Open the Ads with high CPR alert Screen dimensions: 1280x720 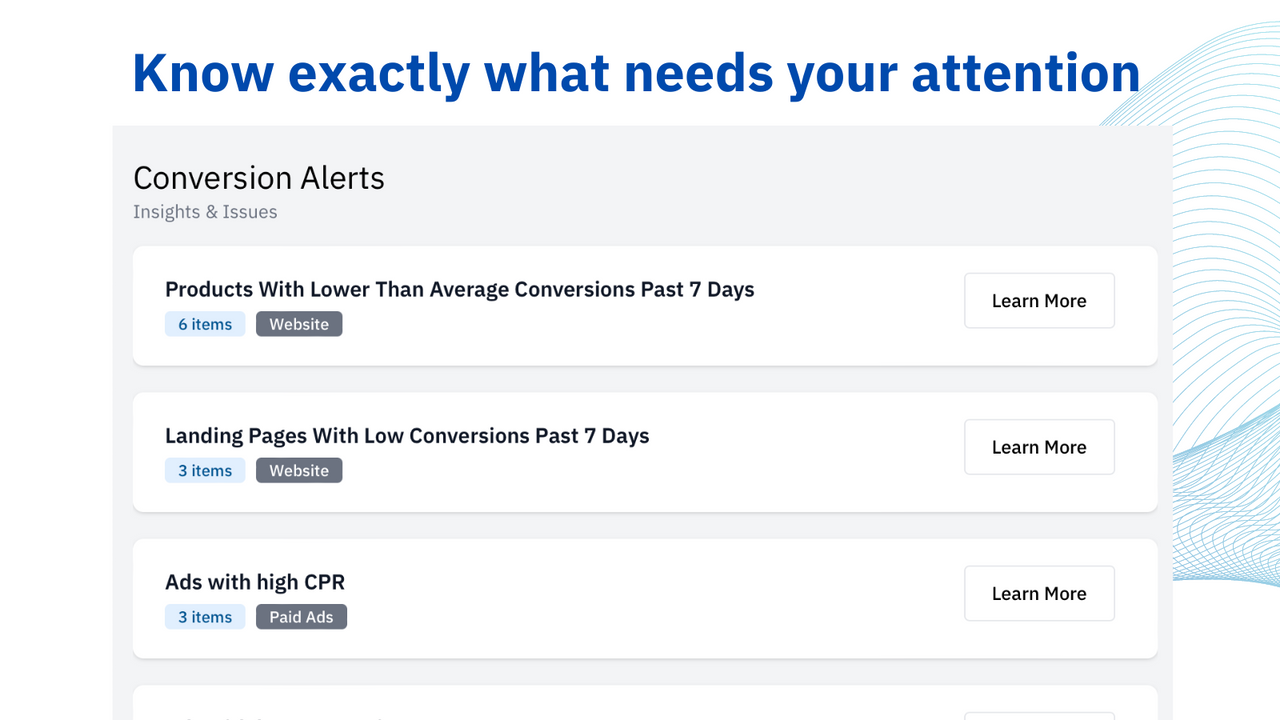pyautogui.click(x=255, y=582)
